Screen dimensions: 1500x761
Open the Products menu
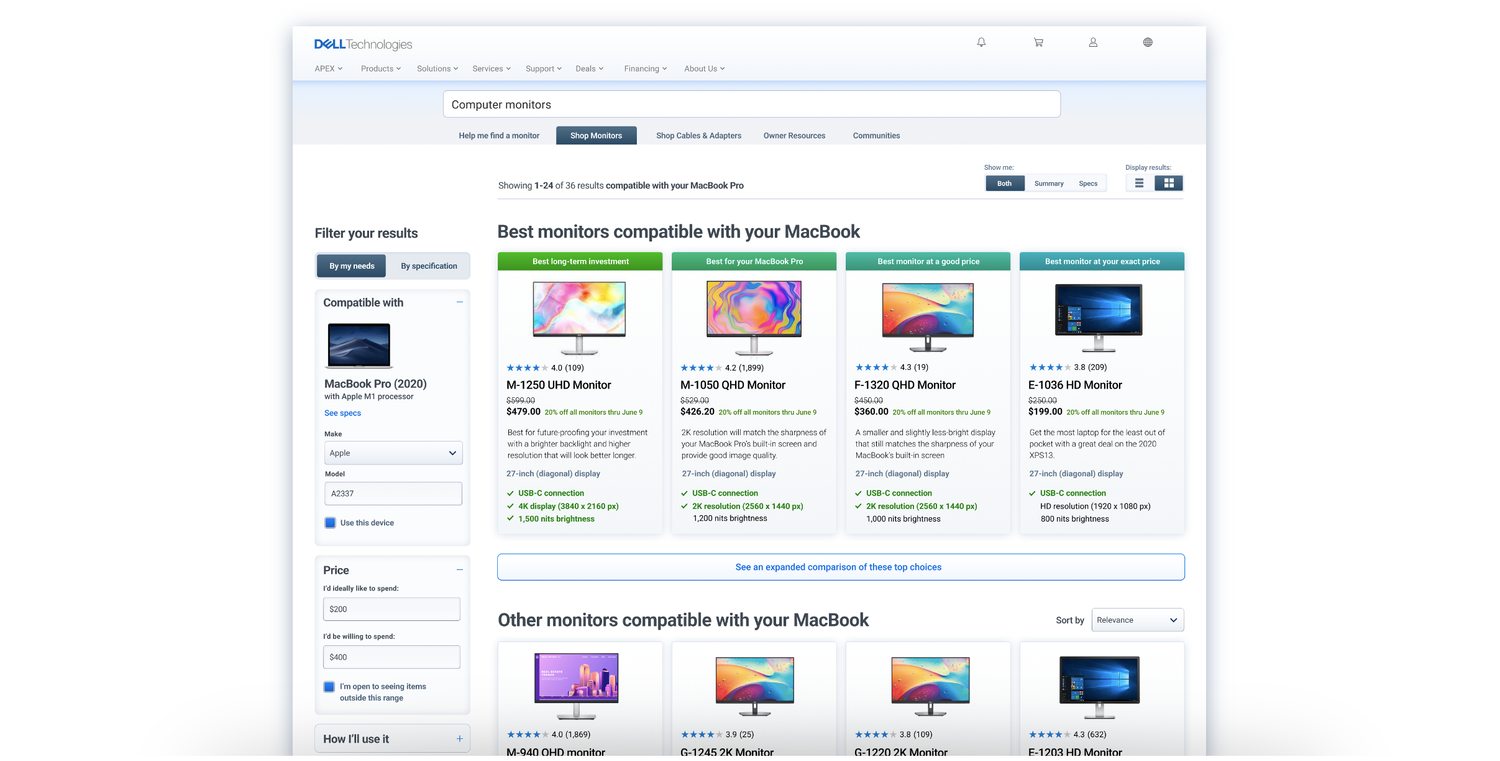pos(381,69)
